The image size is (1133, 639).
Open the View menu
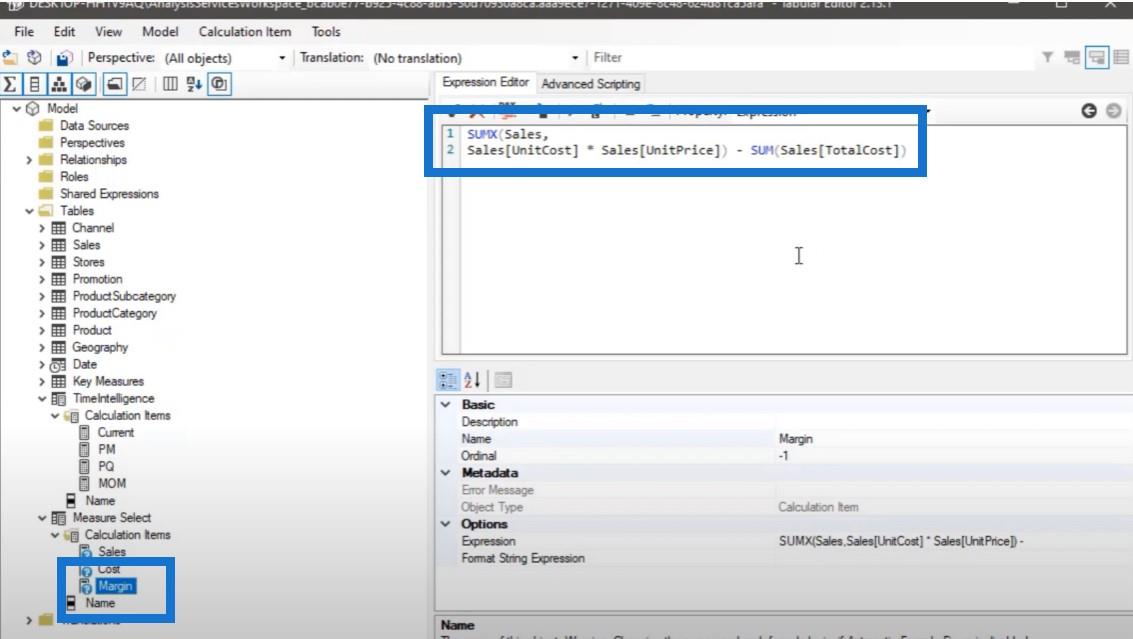(x=108, y=32)
